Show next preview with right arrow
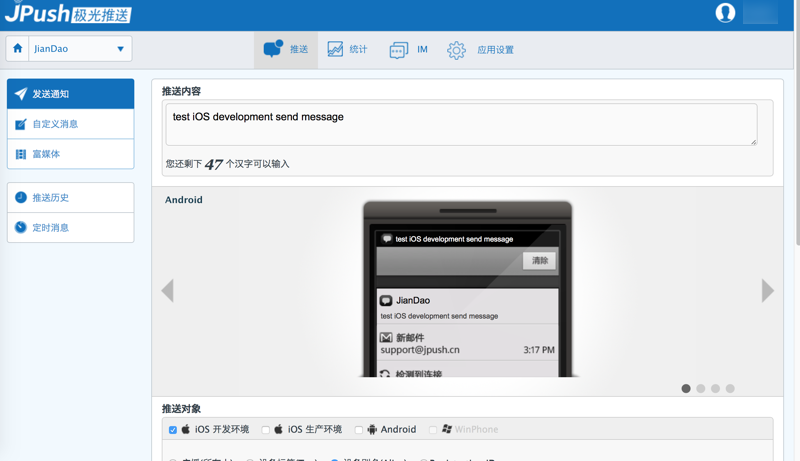 pos(767,291)
